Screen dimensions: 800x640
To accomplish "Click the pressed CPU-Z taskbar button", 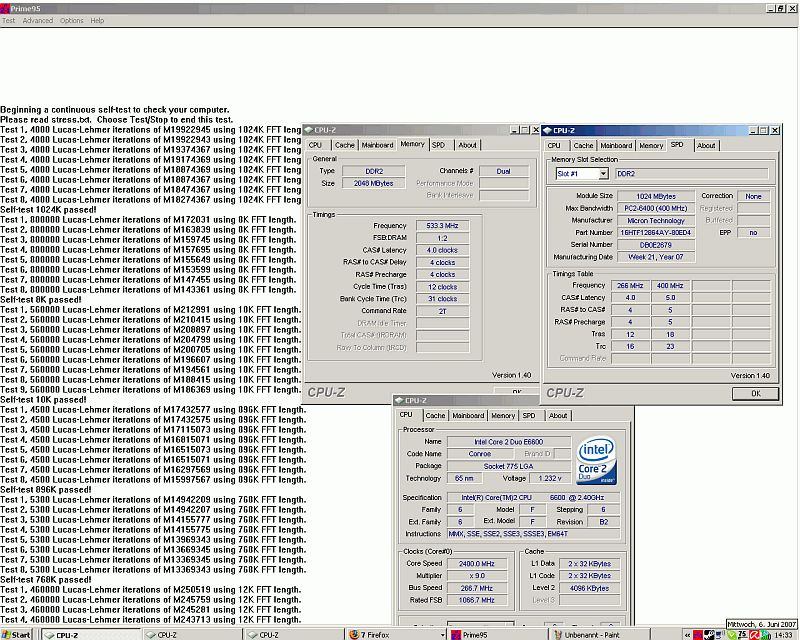I will click(x=91, y=634).
